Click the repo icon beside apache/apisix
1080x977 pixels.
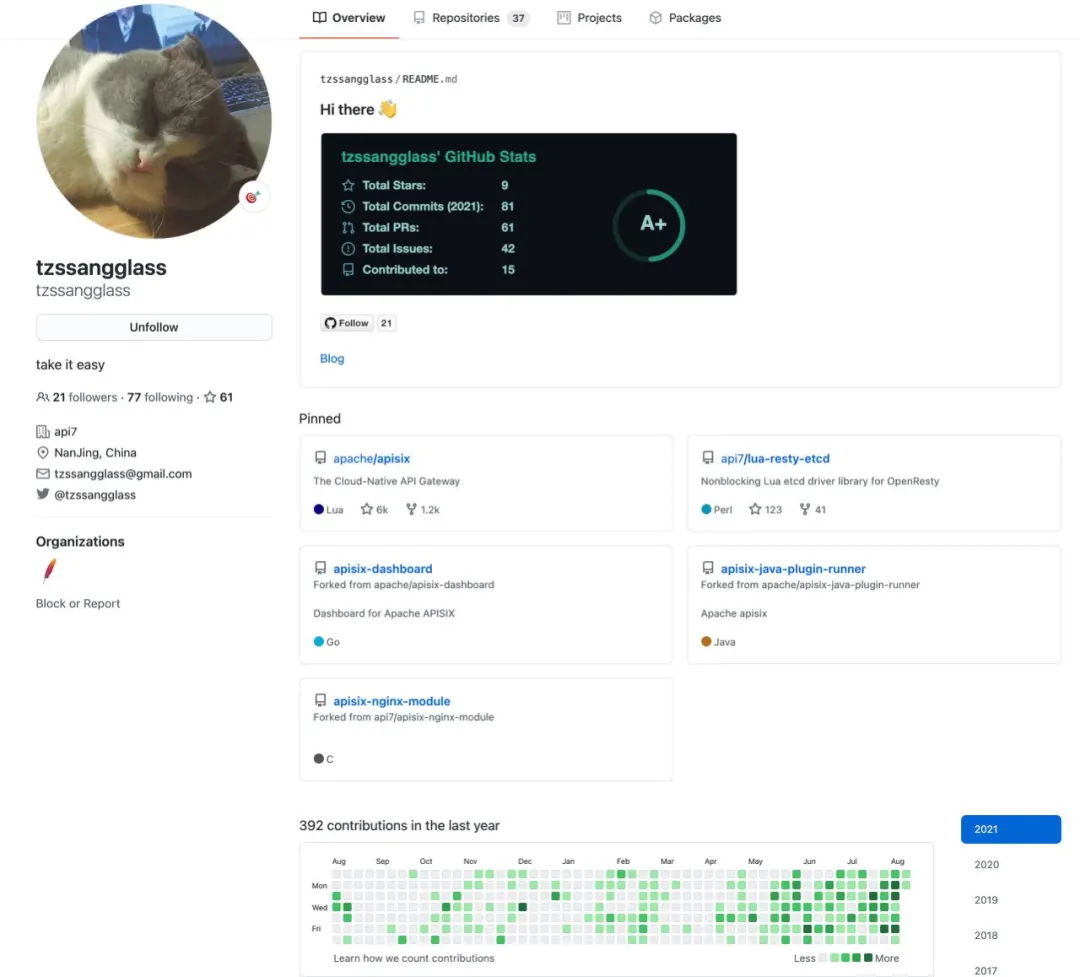[x=320, y=458]
